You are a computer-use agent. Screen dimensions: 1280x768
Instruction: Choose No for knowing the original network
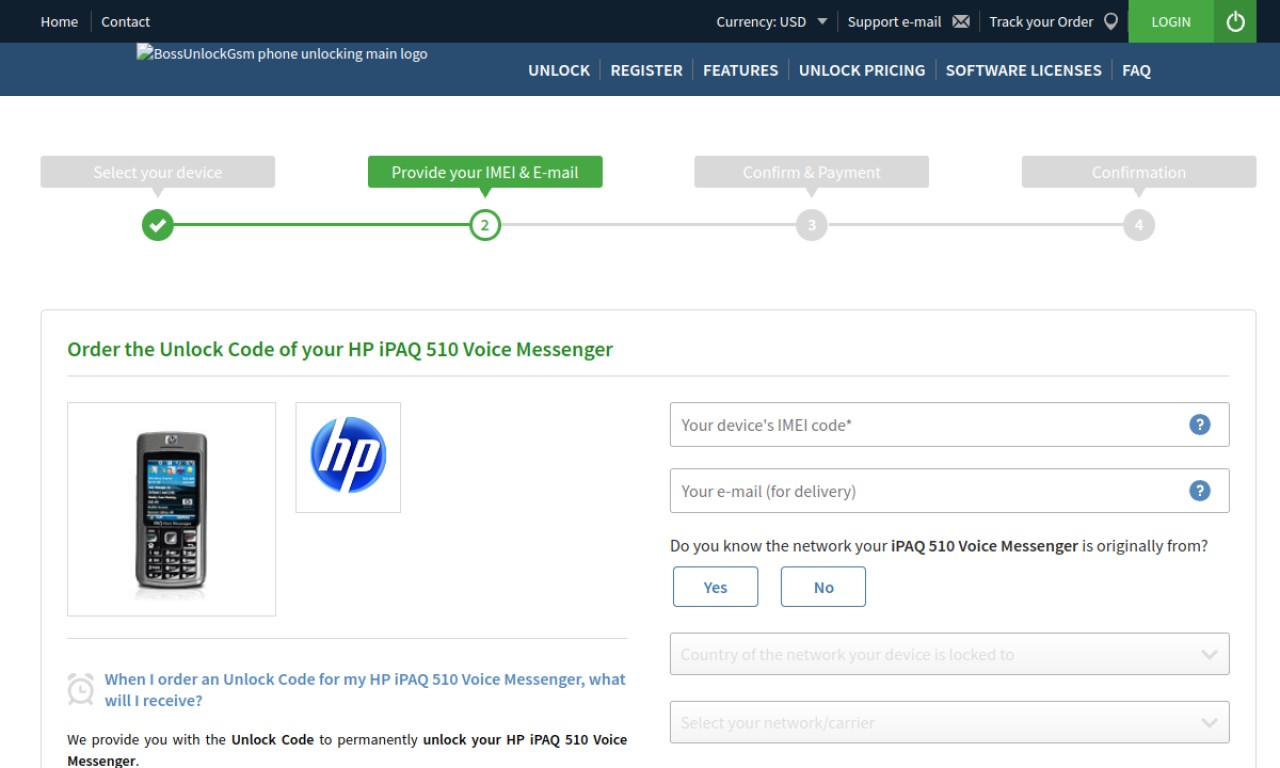[823, 587]
